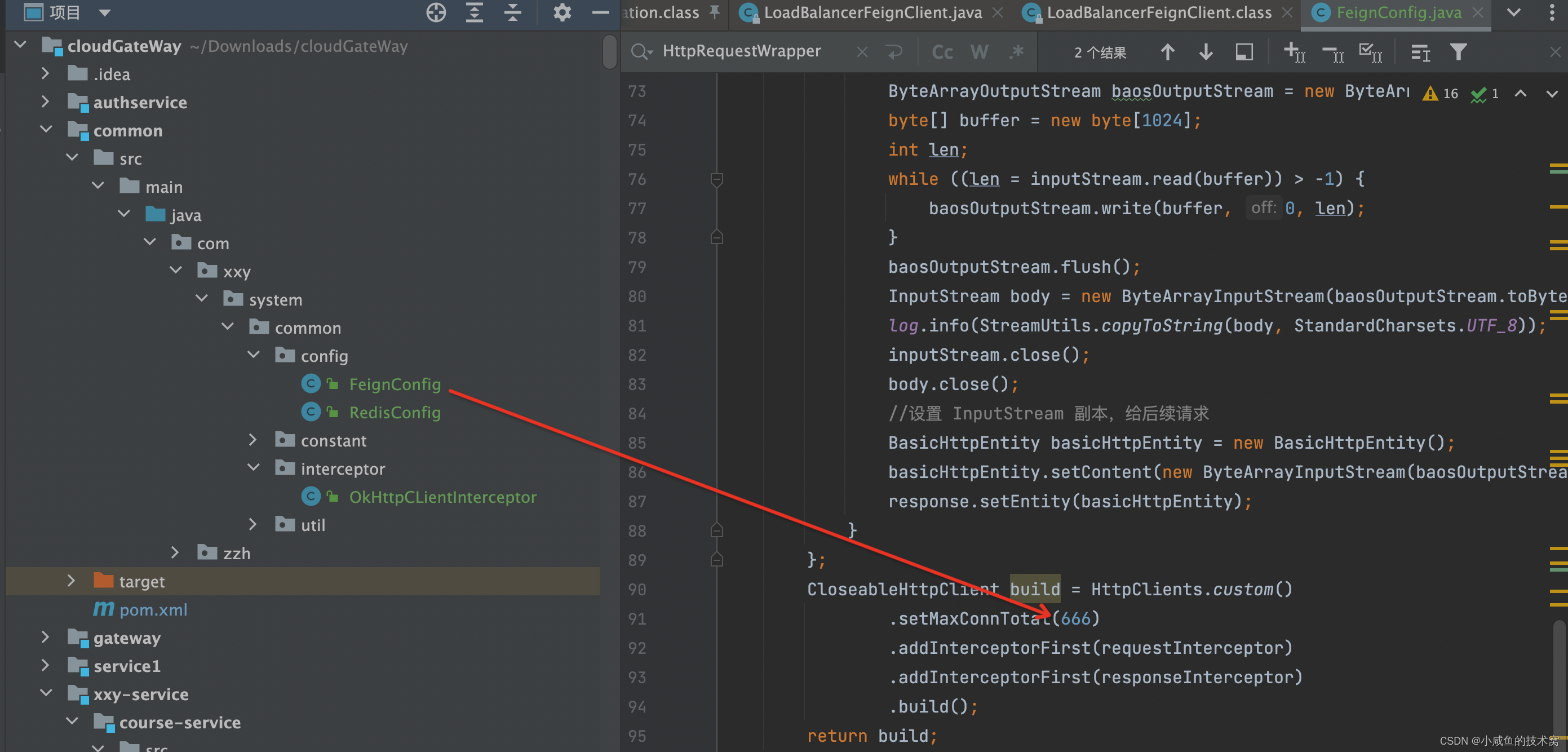Toggle fold marker at line 76 while loop

(x=716, y=180)
